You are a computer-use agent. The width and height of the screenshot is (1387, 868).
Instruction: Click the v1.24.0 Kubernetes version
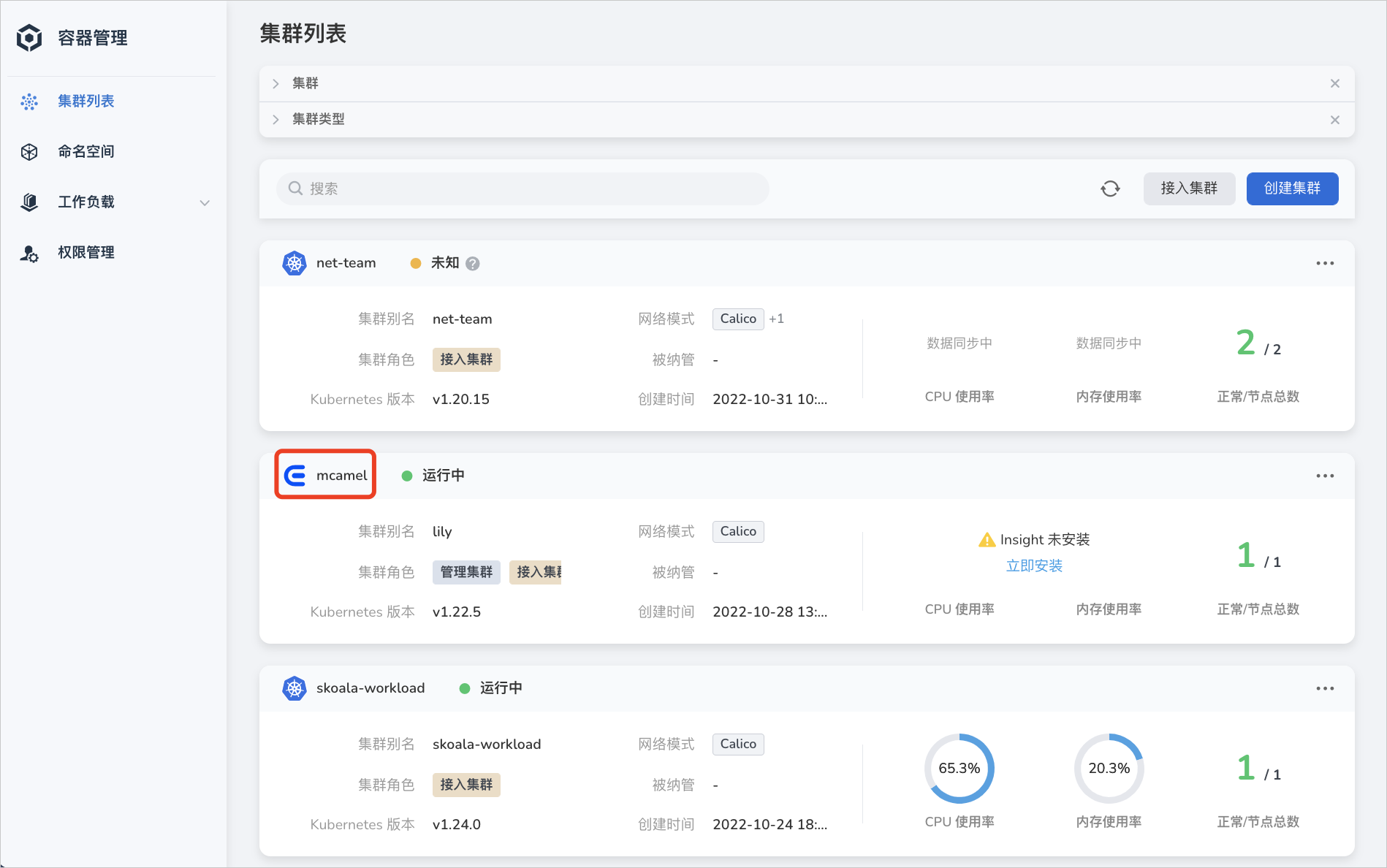(456, 825)
